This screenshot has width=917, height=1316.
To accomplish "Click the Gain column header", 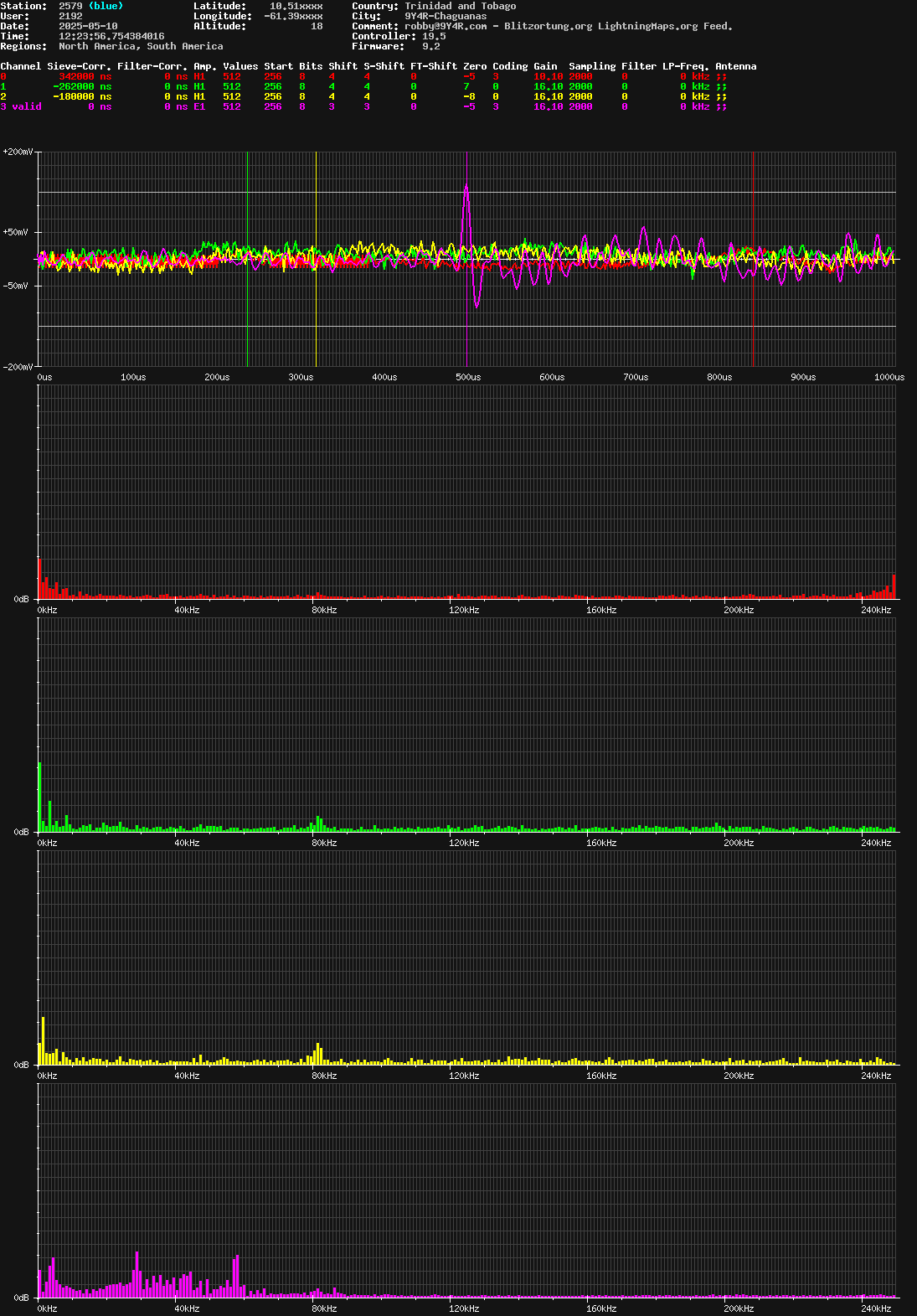I will pyautogui.click(x=545, y=66).
